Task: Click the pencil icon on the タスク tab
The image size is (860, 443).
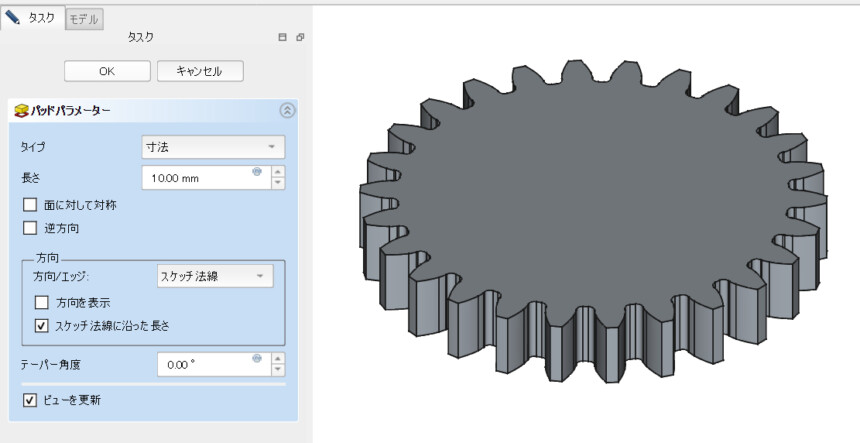Action: coord(13,16)
